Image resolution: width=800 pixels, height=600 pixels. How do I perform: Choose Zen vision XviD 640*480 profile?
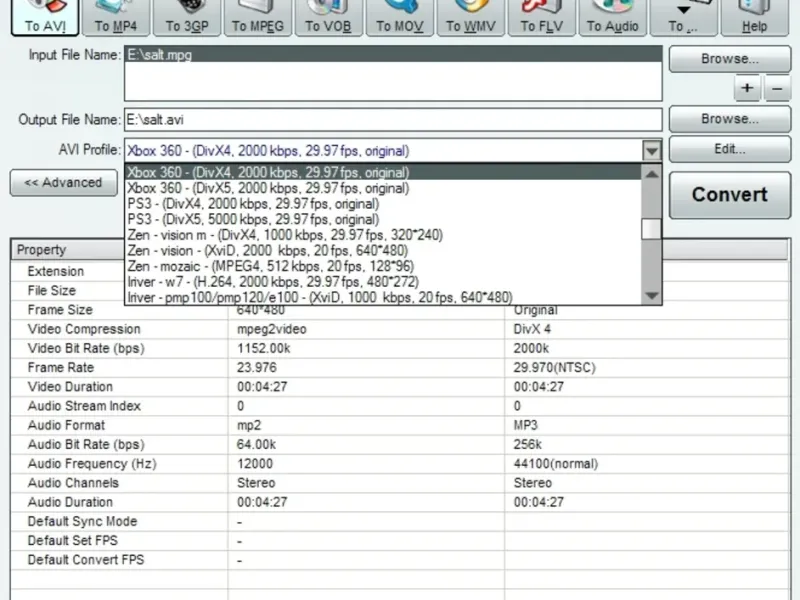pyautogui.click(x=268, y=251)
